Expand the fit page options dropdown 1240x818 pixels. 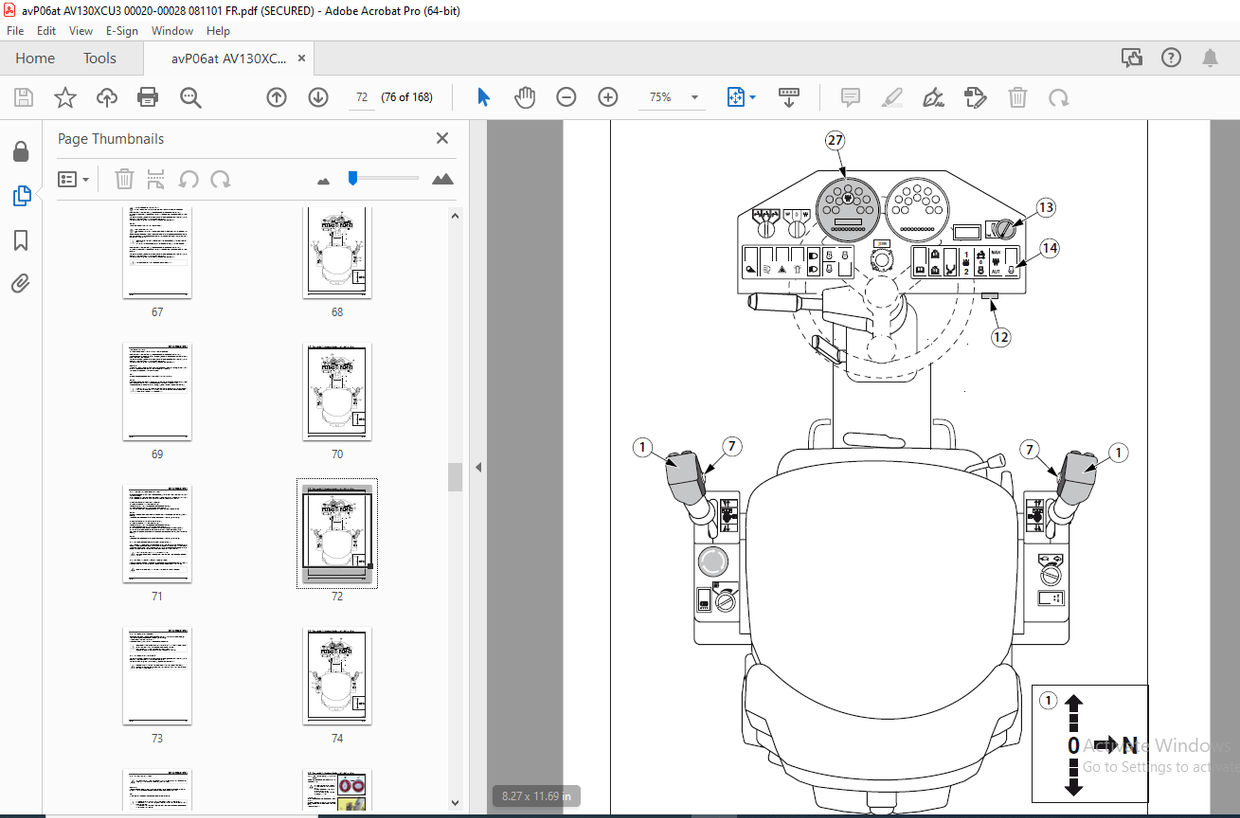coord(752,98)
